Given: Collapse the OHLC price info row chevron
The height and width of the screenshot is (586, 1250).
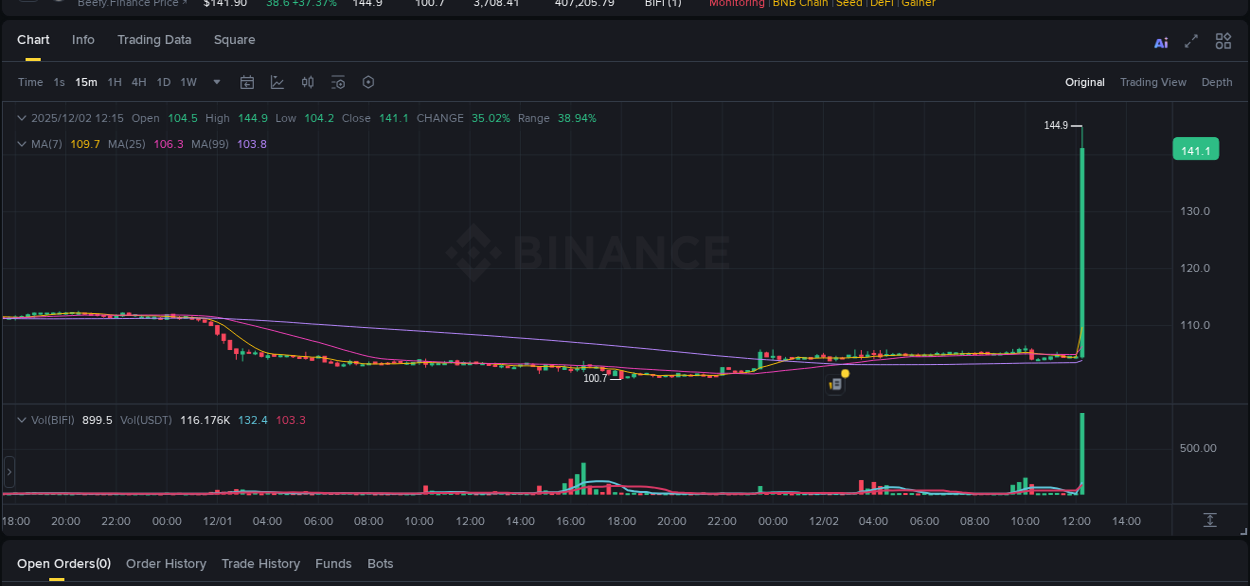Looking at the screenshot, I should click(20, 117).
